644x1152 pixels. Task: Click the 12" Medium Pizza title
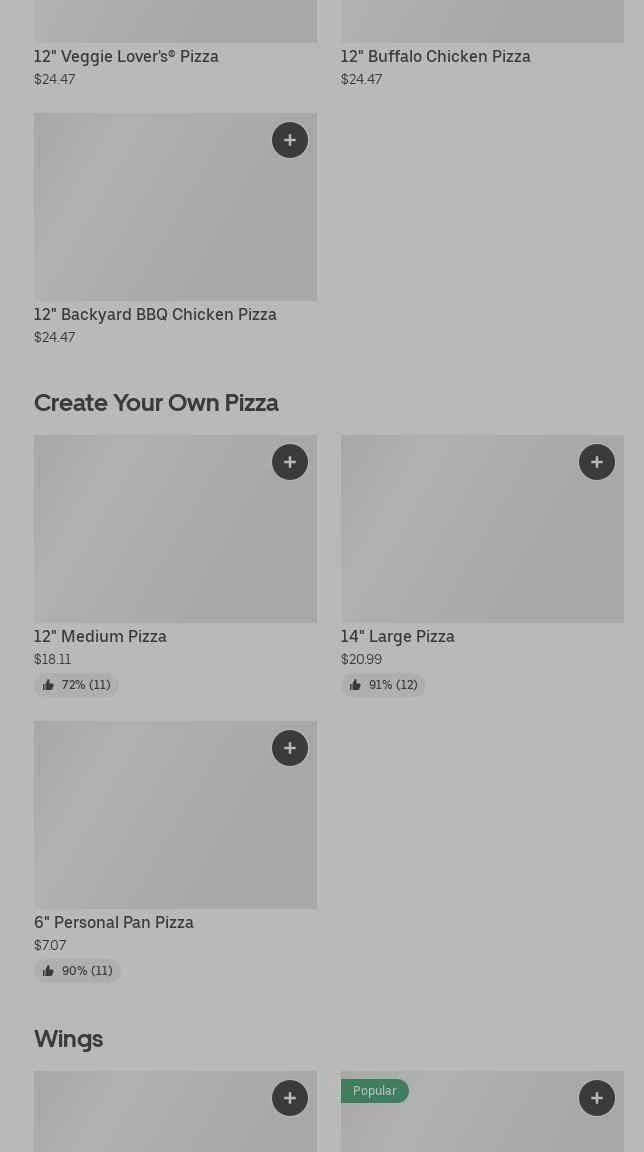click(x=101, y=636)
